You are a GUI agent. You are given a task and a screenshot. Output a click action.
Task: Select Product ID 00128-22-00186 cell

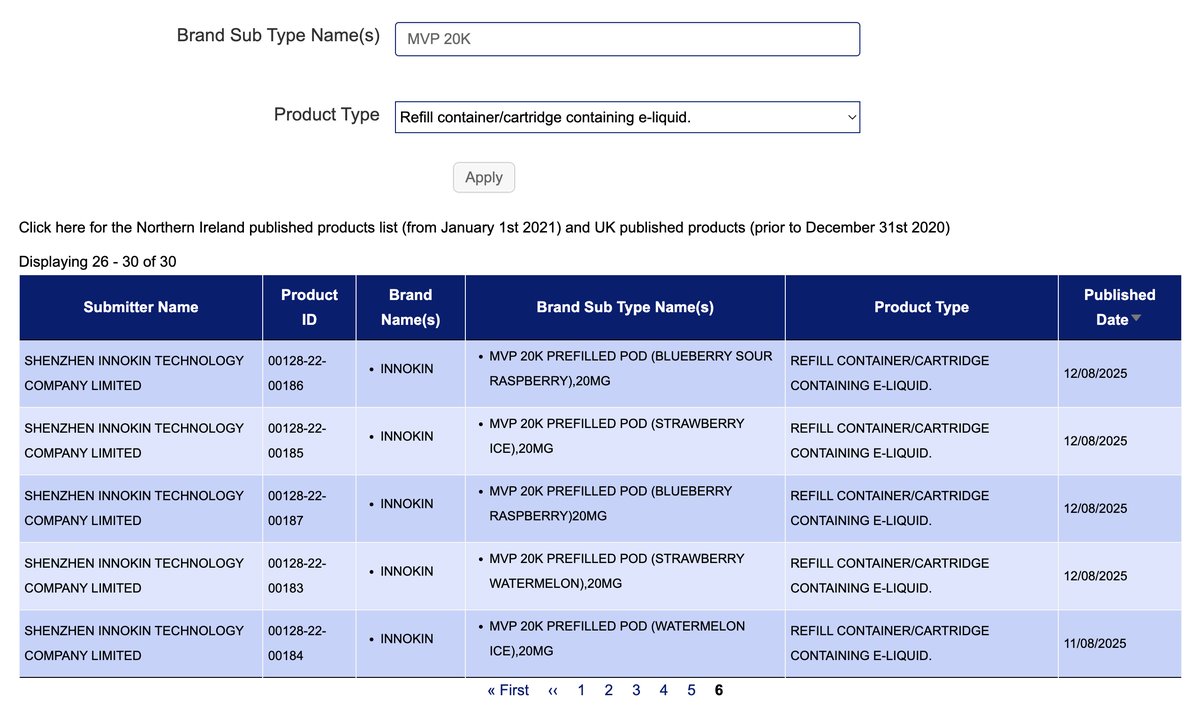[310, 373]
